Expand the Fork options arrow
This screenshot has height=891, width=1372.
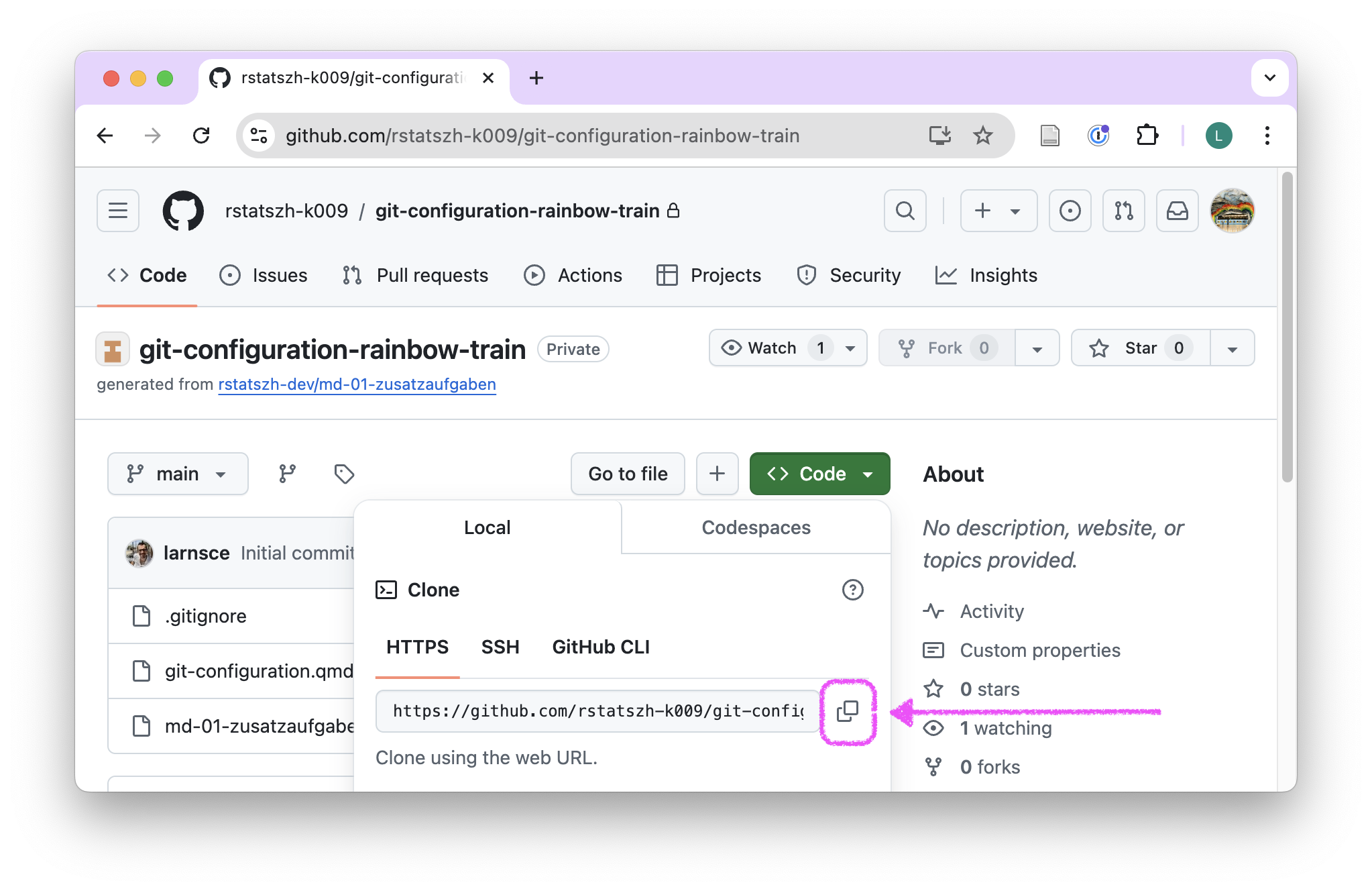click(1037, 348)
